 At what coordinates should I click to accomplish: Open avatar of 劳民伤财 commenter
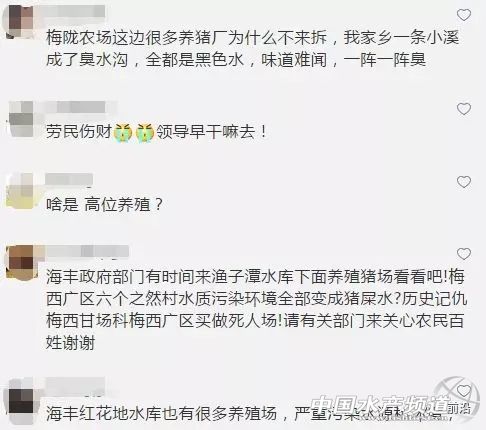point(22,119)
